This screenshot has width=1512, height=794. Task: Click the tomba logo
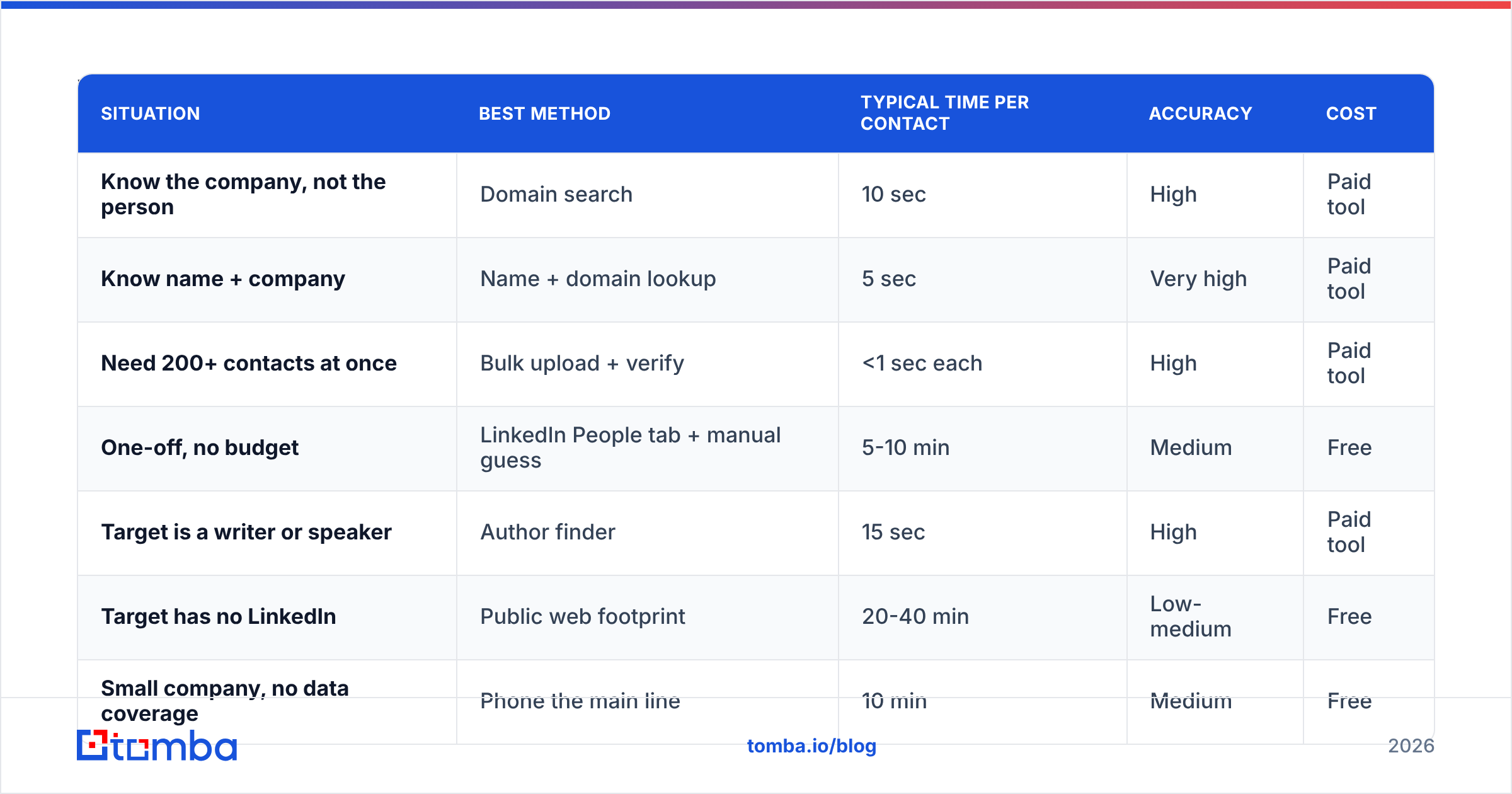click(157, 745)
